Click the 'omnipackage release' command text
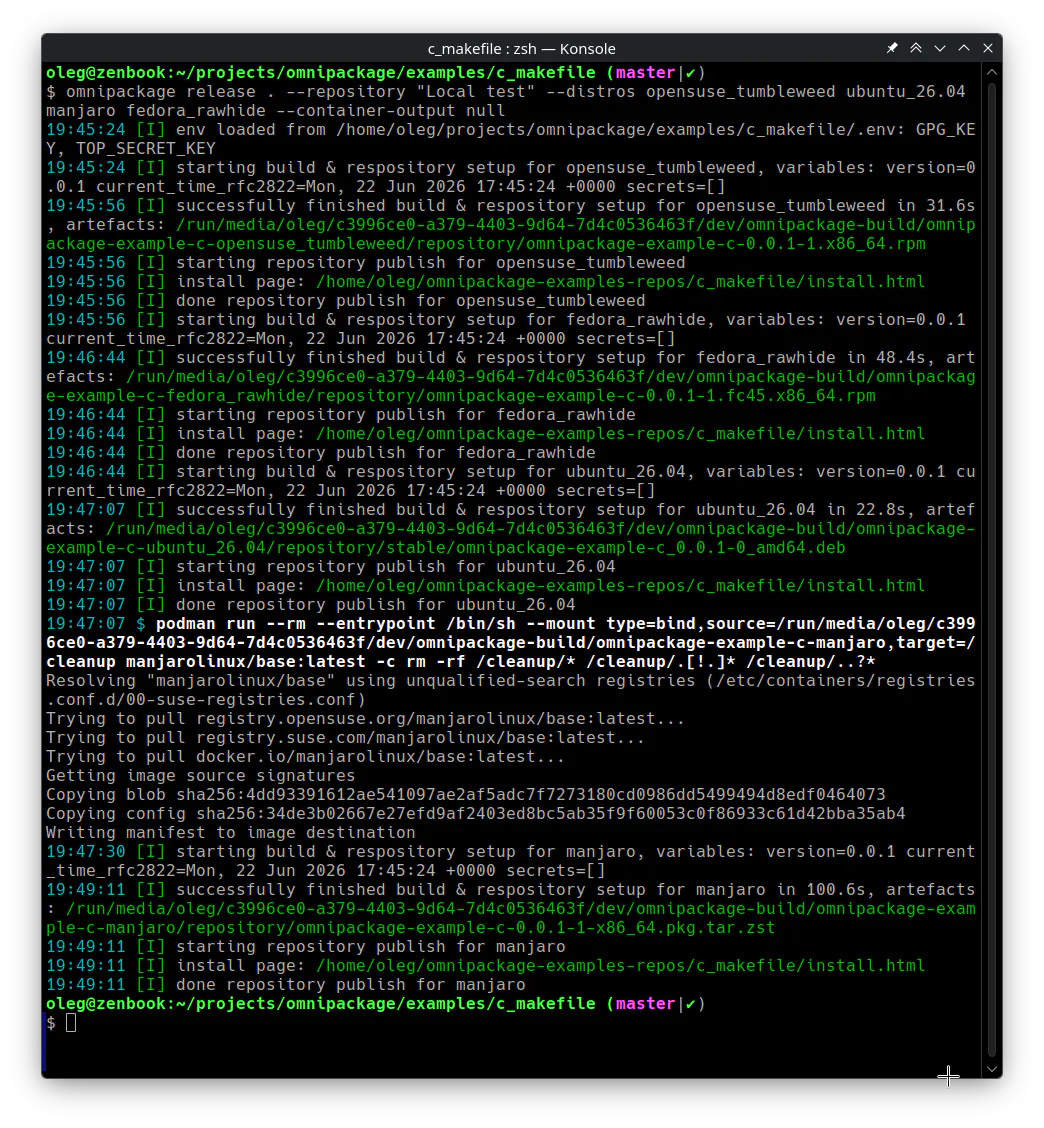 160,91
